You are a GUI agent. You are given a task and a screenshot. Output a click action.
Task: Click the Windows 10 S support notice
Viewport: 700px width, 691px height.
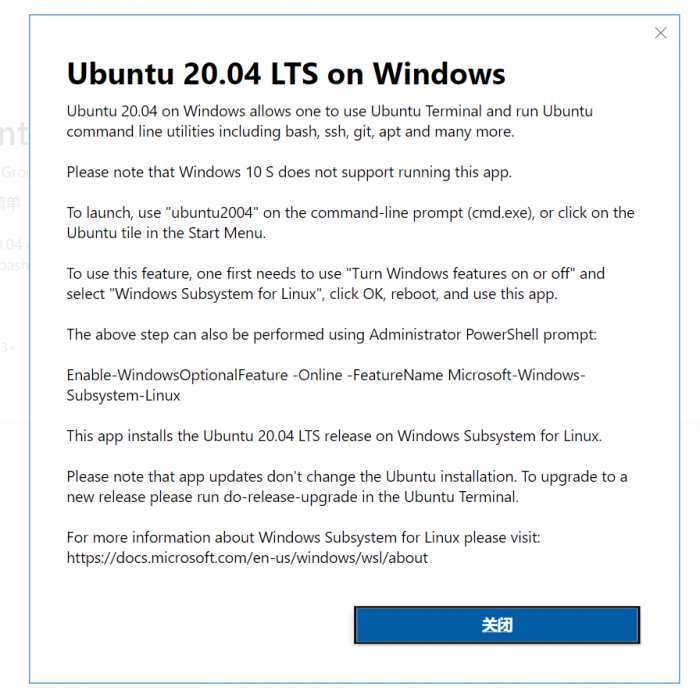289,172
